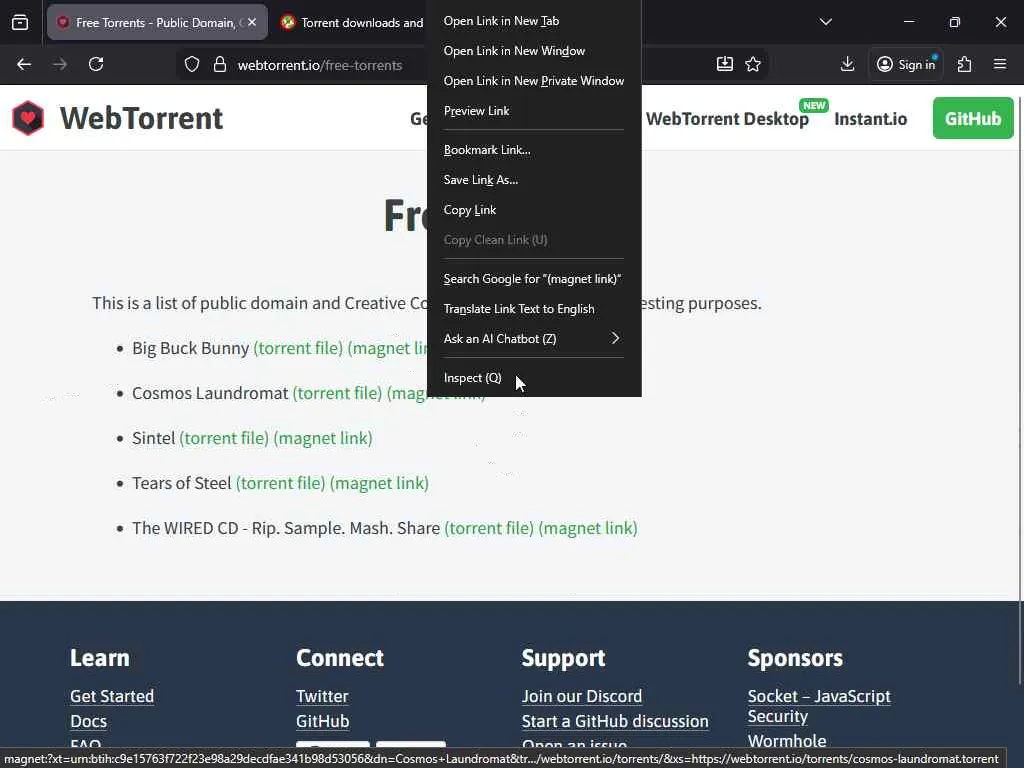
Task: Select Save Link As menu entry
Action: click(x=534, y=180)
